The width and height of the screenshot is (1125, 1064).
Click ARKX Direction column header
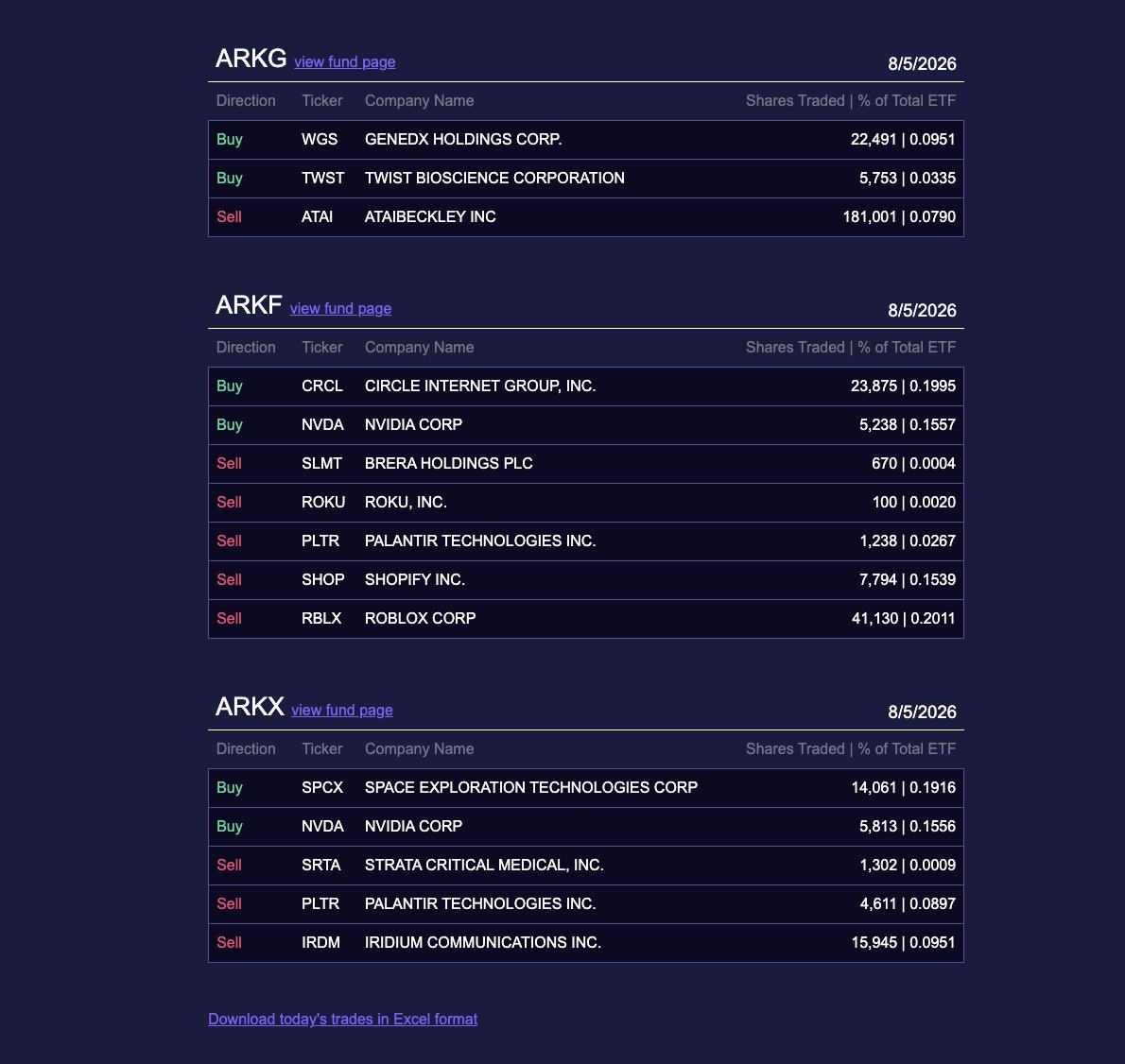click(246, 748)
